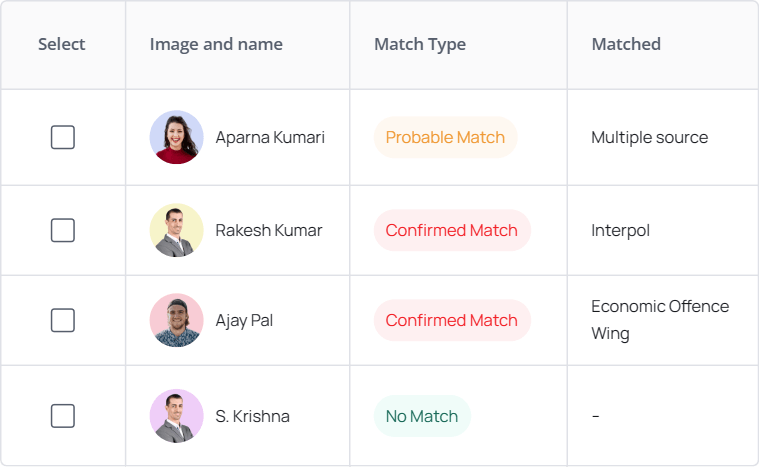Tick the checkbox for Aparna Kumari
Viewport: 759px width, 467px height.
pyautogui.click(x=63, y=137)
